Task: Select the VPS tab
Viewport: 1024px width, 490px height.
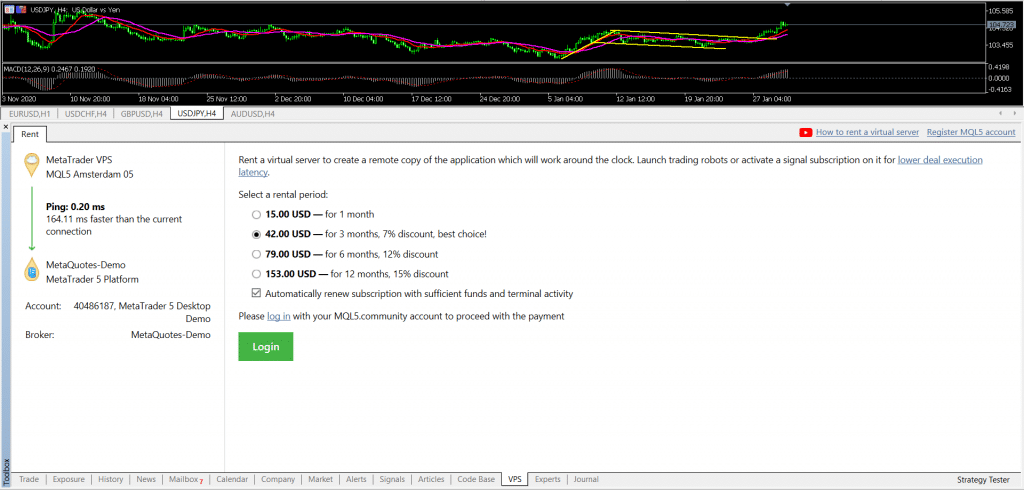Action: click(515, 480)
